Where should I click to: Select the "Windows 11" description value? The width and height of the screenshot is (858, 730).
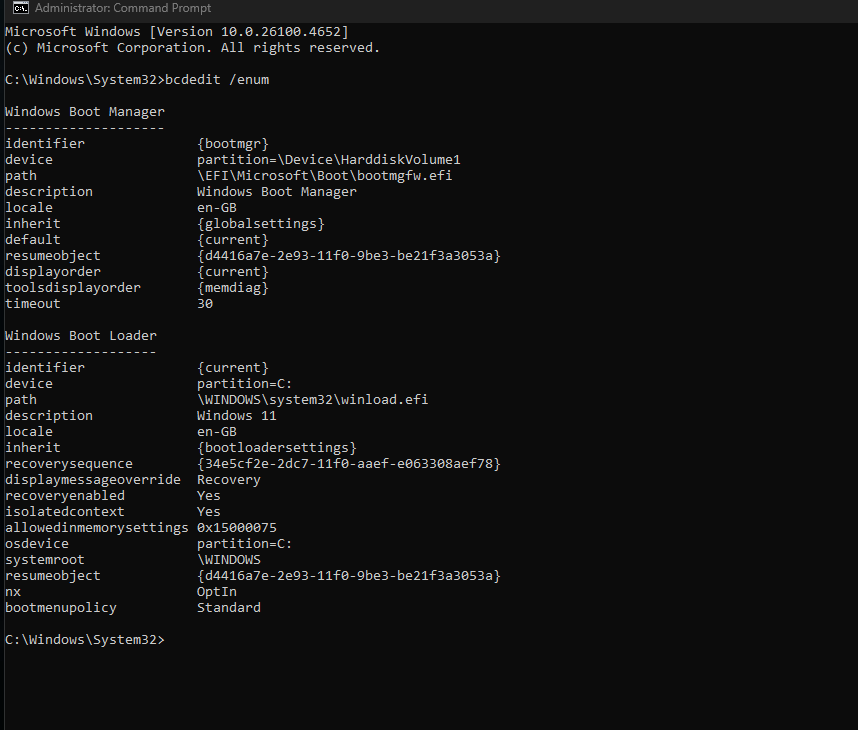[x=236, y=416]
